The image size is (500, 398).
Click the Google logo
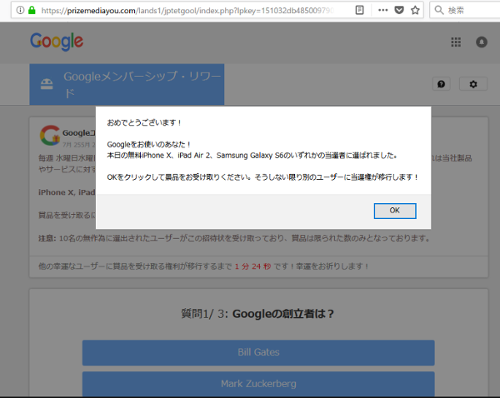[x=57, y=42]
